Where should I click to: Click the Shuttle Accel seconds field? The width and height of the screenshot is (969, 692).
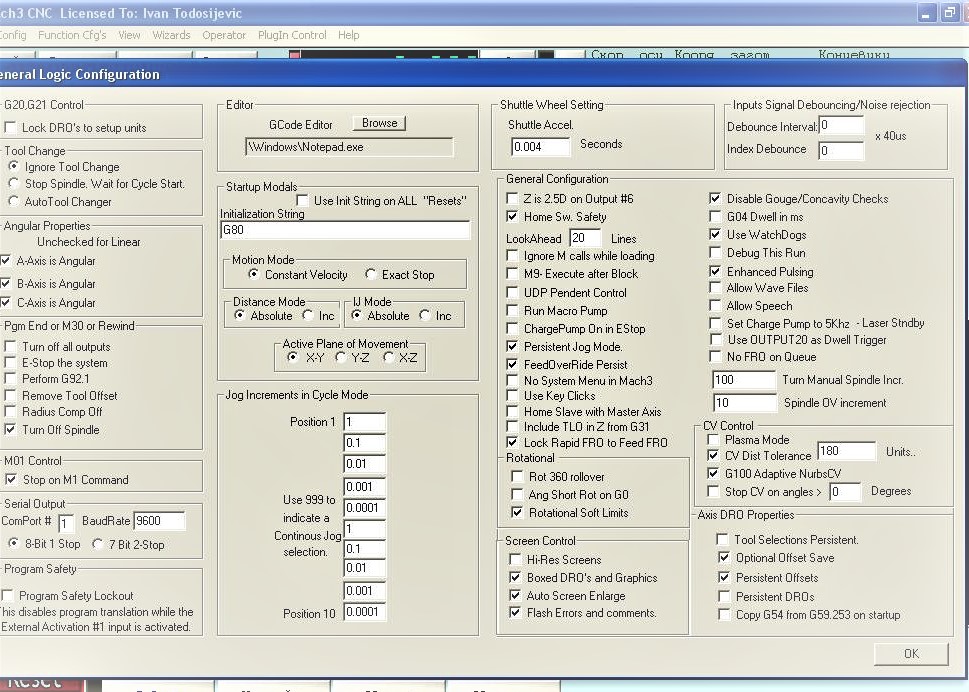coord(540,147)
